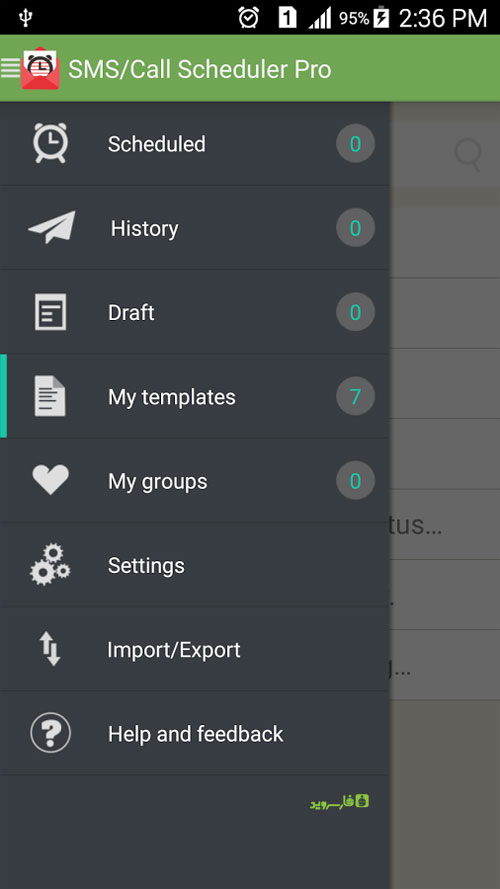Tap the alarm icon in status bar
The width and height of the screenshot is (500, 889).
248,18
